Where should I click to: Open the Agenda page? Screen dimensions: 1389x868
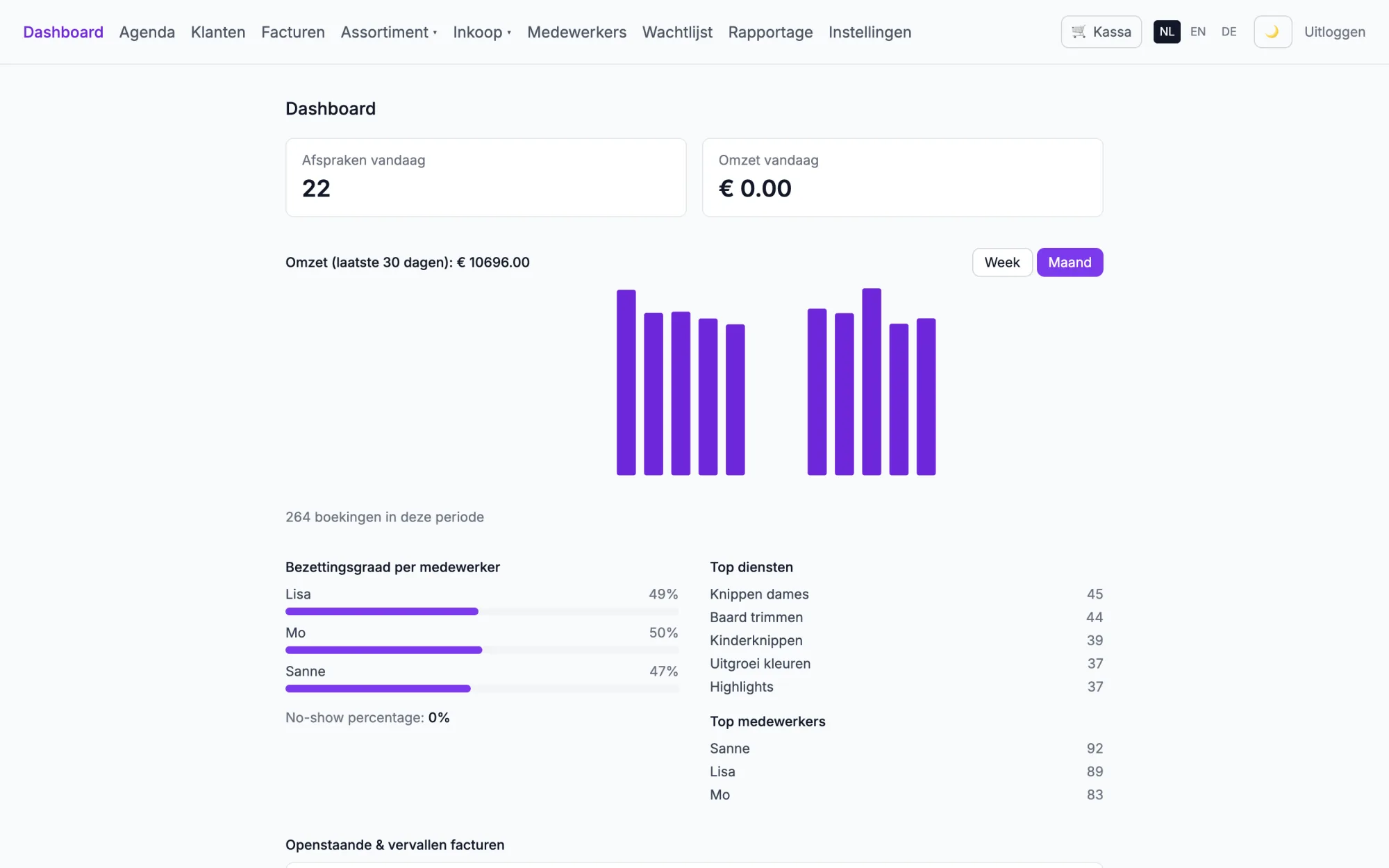tap(147, 32)
